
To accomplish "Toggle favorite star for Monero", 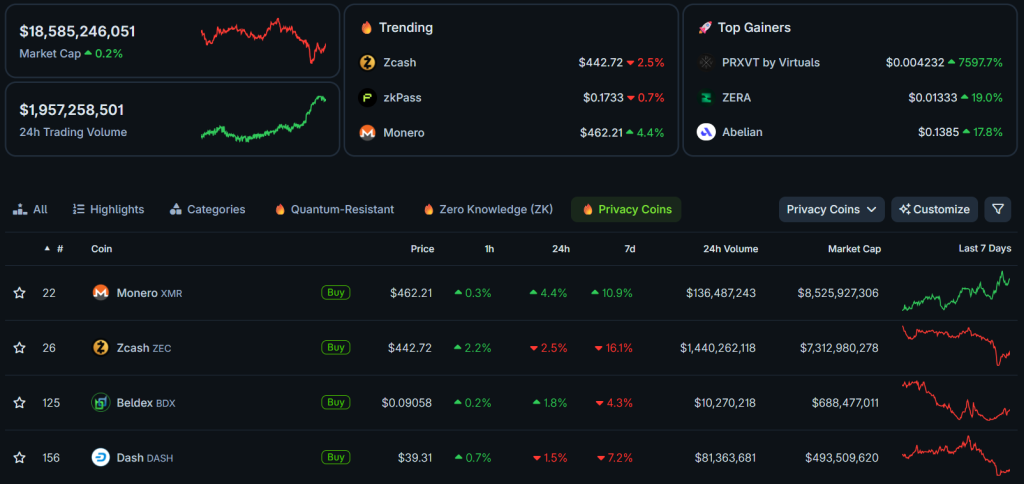I will pos(19,293).
